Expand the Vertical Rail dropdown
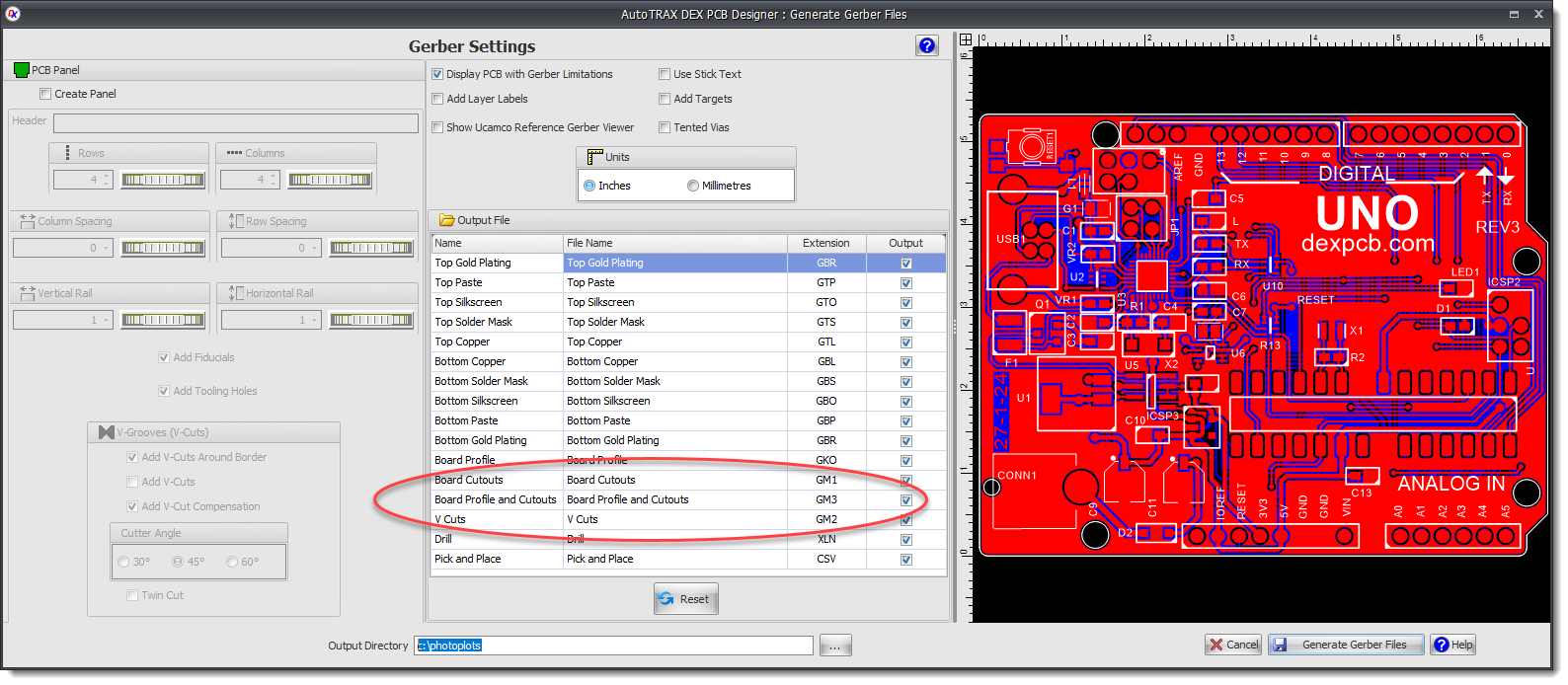 (107, 320)
